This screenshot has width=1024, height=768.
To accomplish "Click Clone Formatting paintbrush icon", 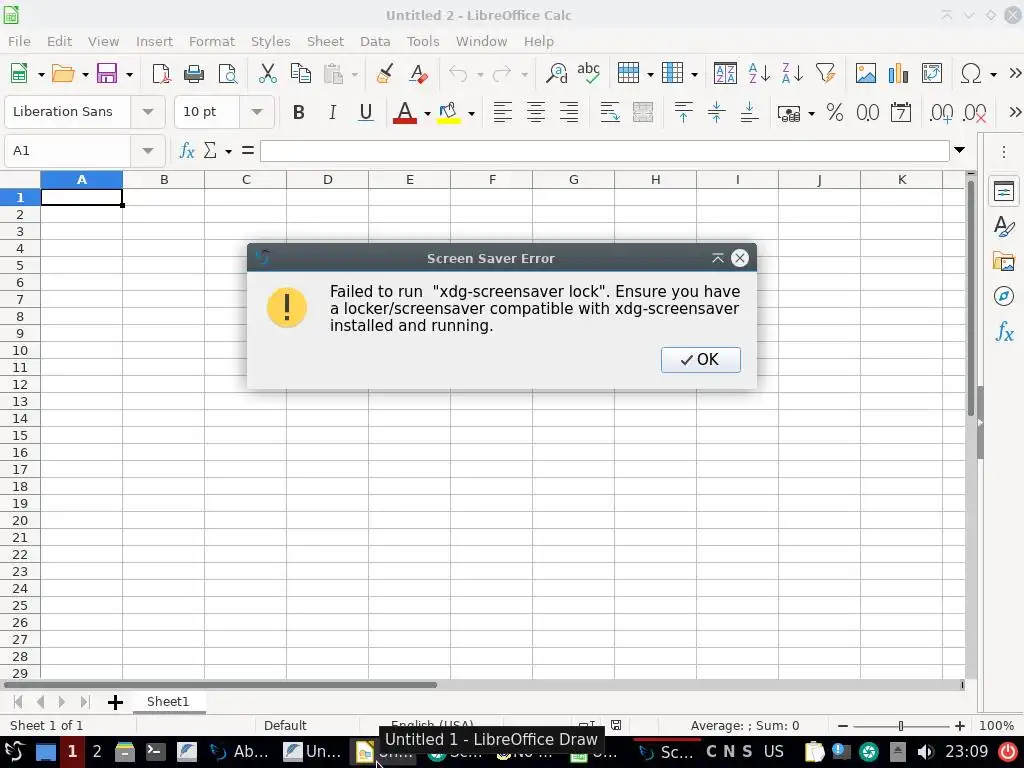I will click(x=385, y=74).
